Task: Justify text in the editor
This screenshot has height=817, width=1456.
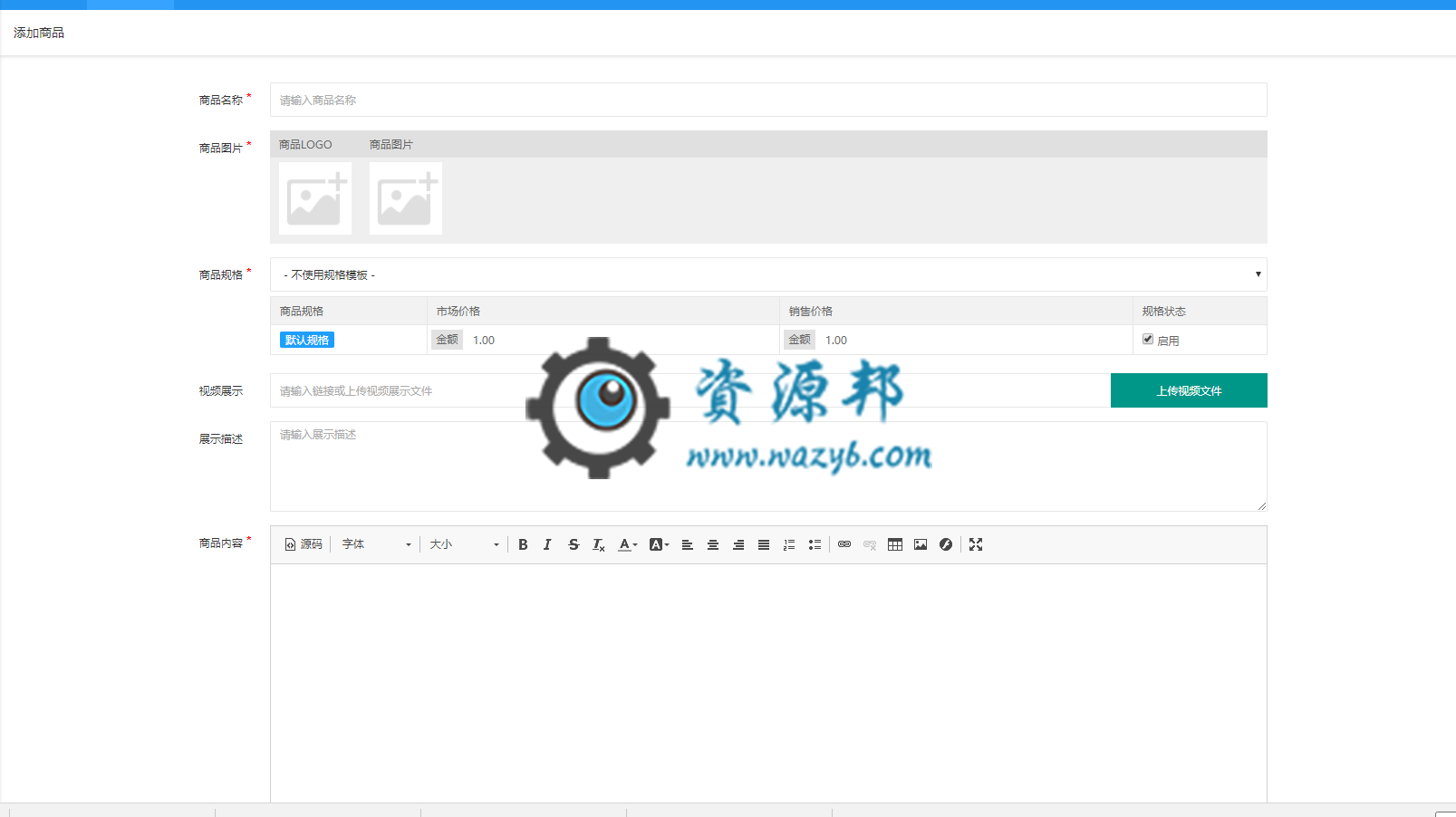Action: click(x=764, y=544)
